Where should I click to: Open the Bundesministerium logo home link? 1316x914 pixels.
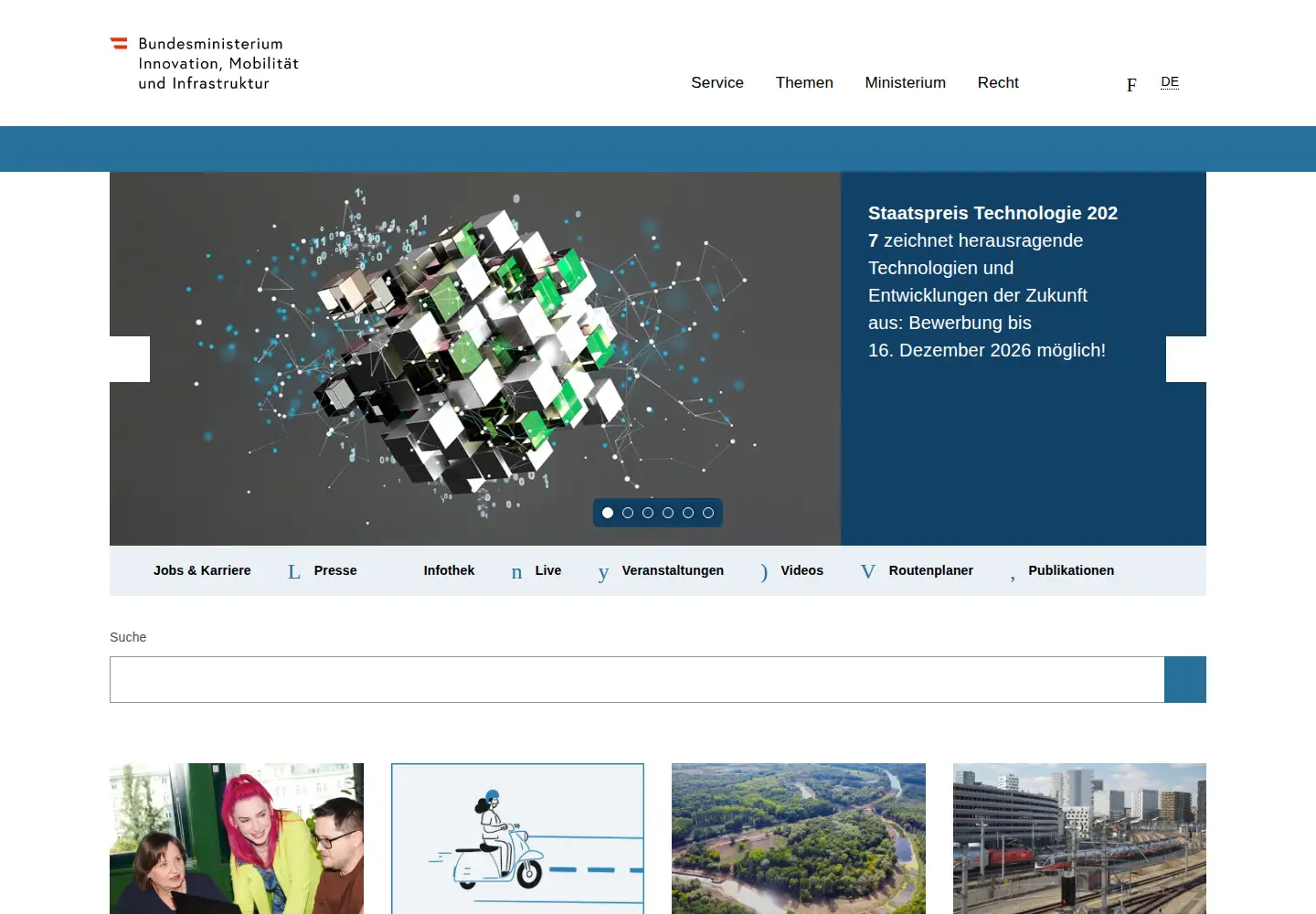[205, 63]
